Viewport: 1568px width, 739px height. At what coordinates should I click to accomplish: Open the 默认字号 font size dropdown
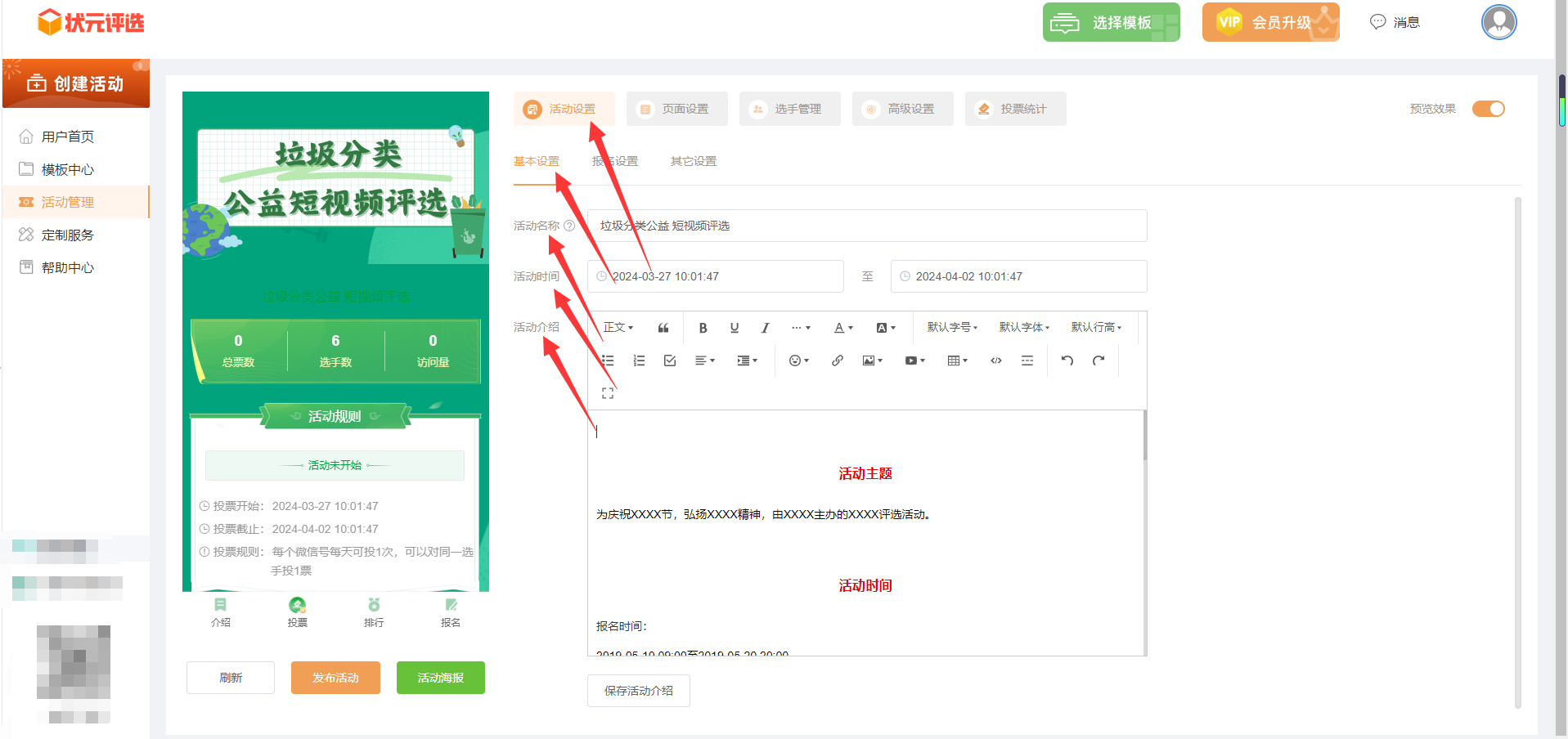tap(952, 328)
